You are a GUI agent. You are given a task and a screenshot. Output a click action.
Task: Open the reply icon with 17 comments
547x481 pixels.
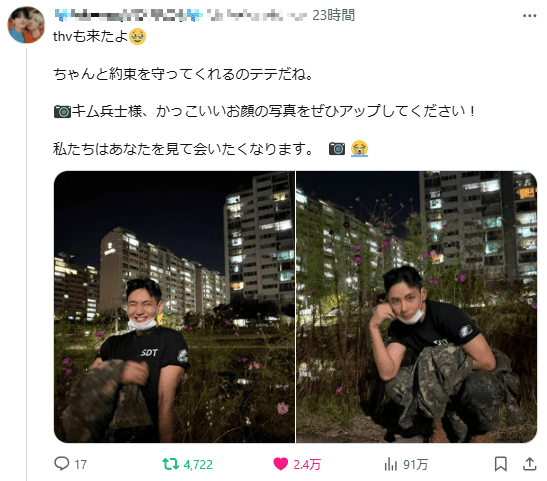click(x=62, y=464)
